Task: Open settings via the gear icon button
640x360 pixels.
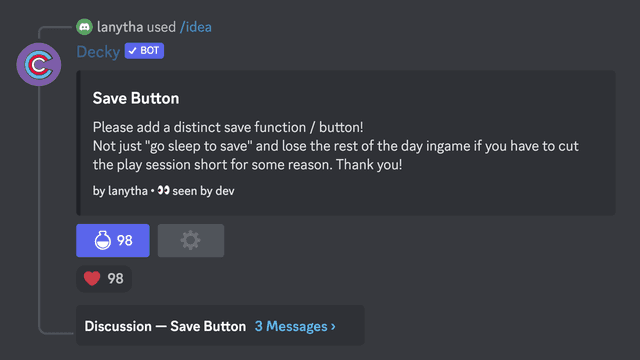Action: click(x=191, y=240)
